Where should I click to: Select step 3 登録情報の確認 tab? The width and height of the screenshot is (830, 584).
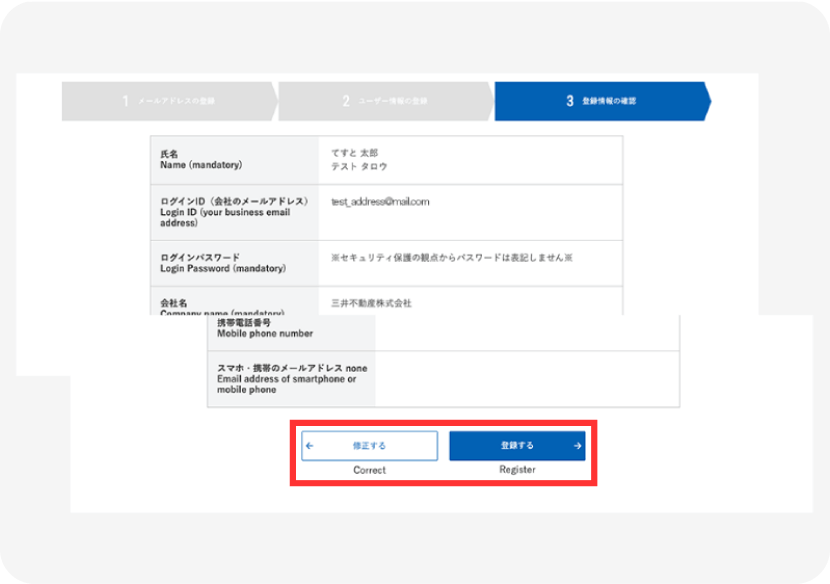coord(602,101)
